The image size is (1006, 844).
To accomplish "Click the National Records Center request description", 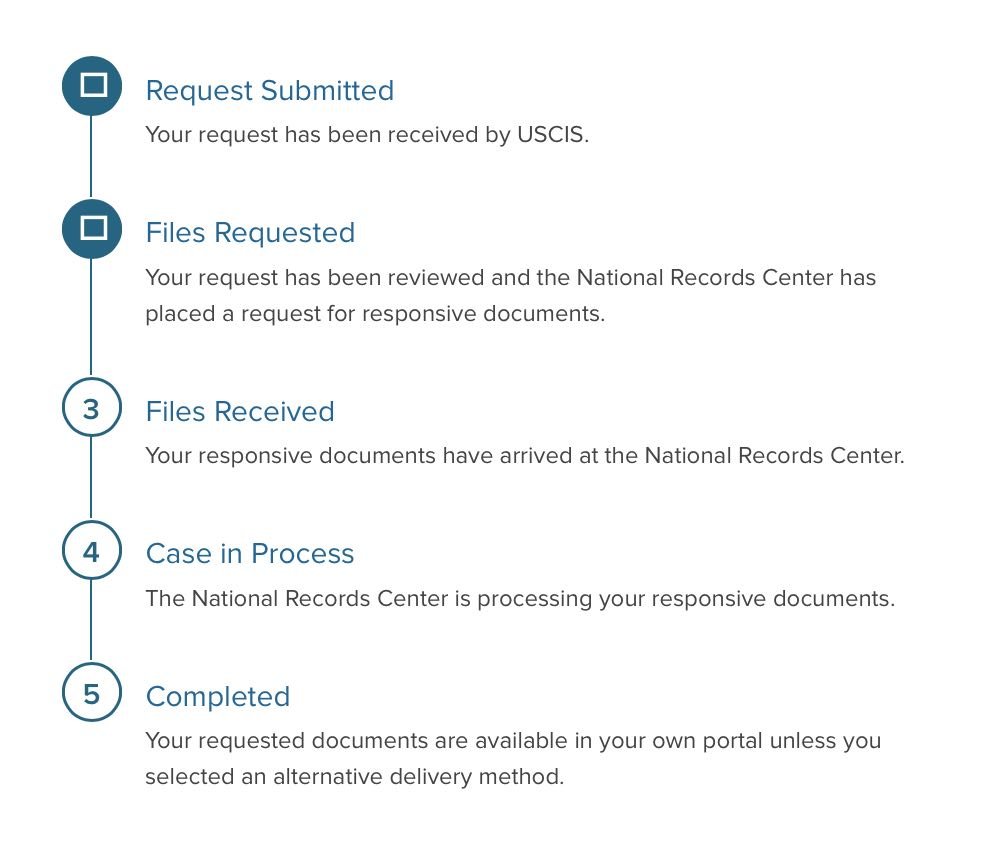I will [511, 295].
